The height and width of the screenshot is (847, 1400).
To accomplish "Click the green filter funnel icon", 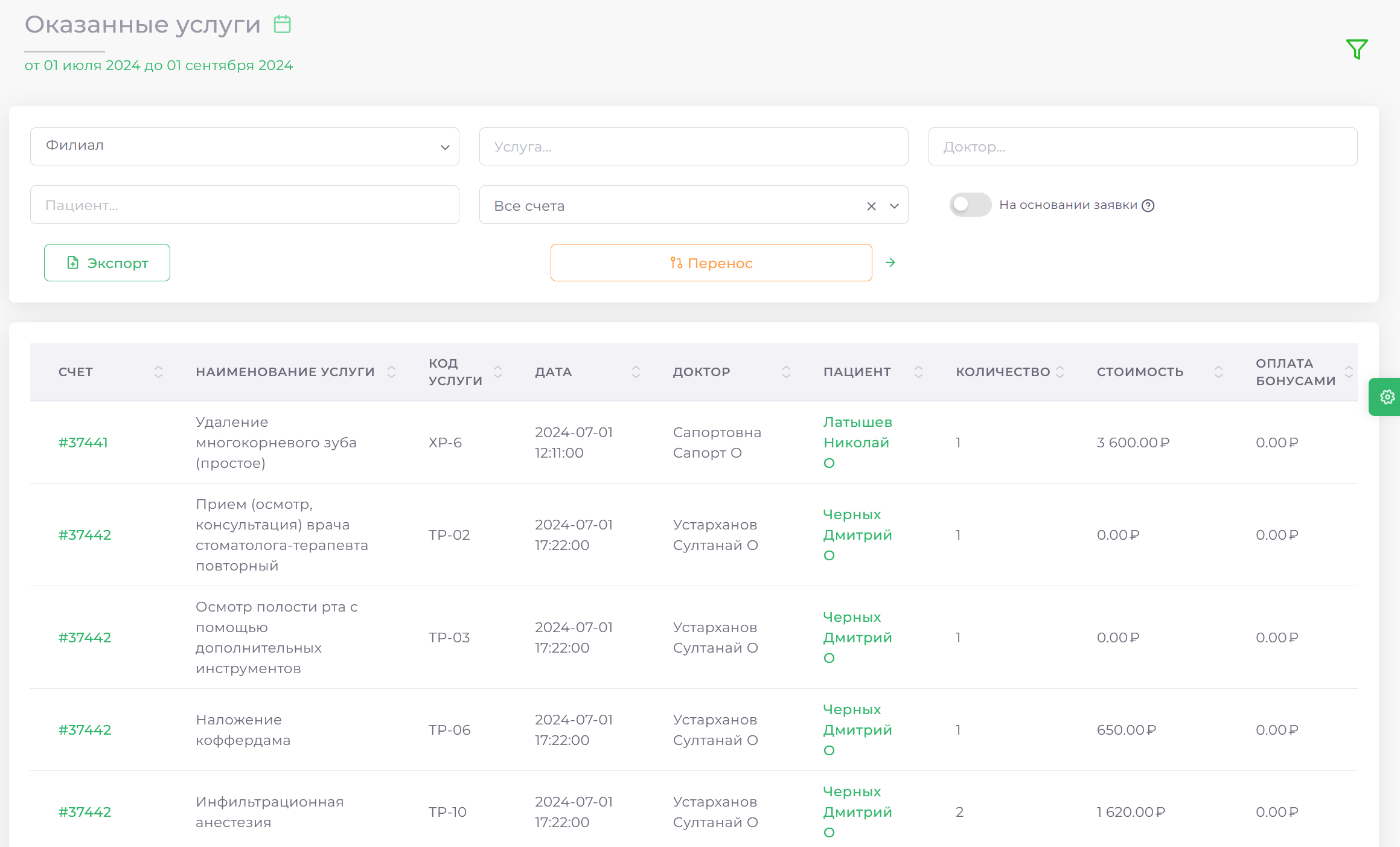I will 1357,49.
